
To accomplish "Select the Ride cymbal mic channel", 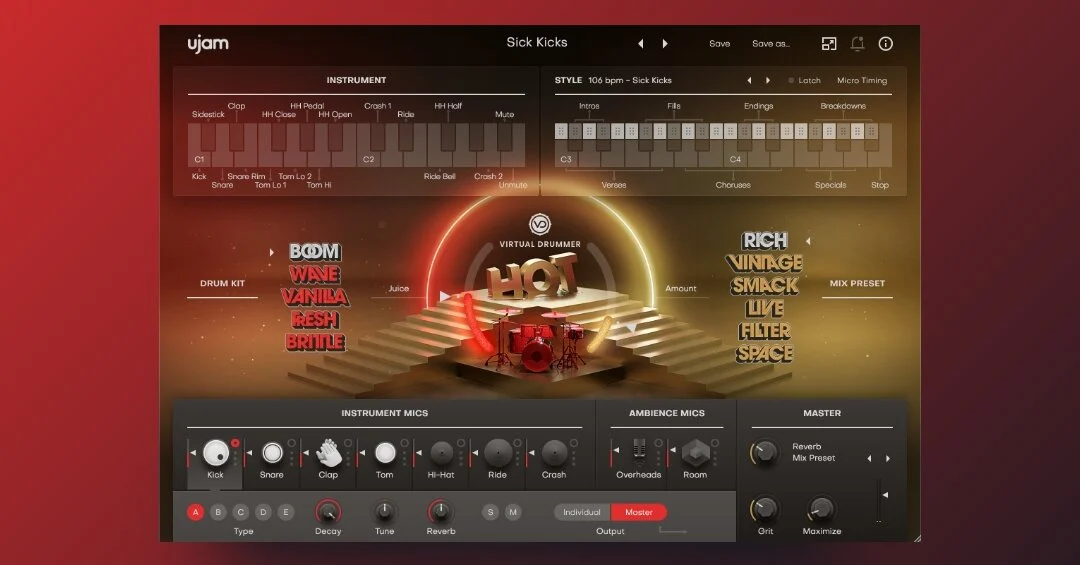I will coord(498,453).
